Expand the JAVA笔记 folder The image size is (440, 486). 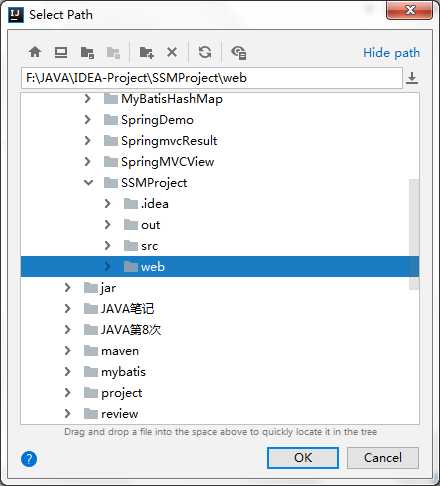click(x=67, y=309)
